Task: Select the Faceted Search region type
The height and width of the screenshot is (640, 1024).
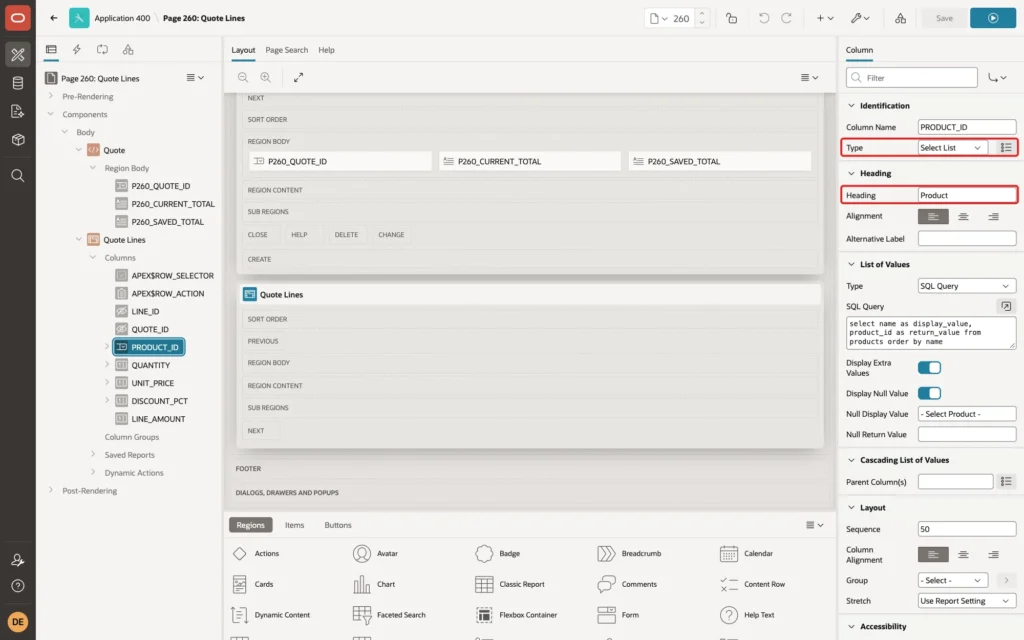Action: point(389,615)
